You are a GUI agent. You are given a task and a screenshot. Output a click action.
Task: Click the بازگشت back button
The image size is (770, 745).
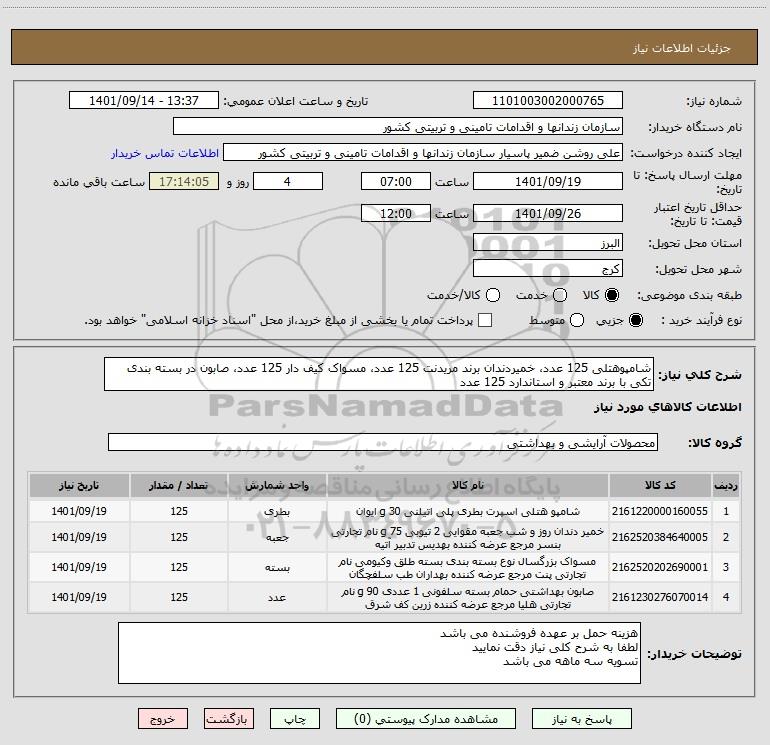229,719
